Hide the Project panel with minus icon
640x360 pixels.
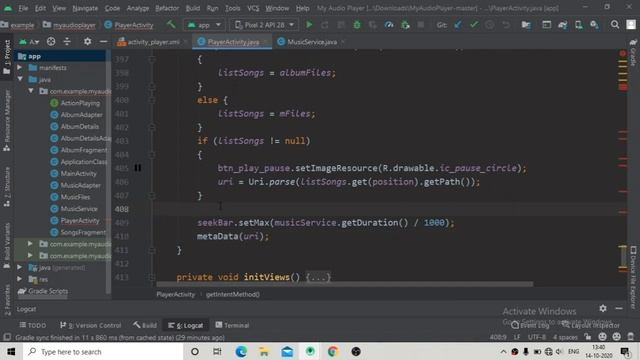pos(103,41)
